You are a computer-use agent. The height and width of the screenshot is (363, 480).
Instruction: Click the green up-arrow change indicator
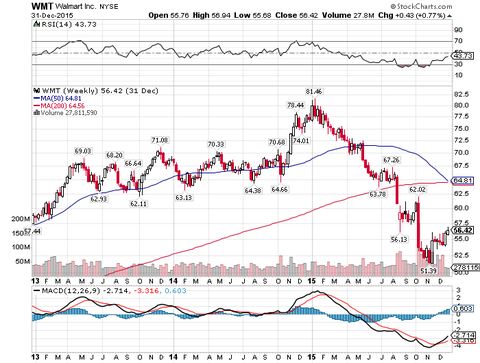tap(450, 16)
